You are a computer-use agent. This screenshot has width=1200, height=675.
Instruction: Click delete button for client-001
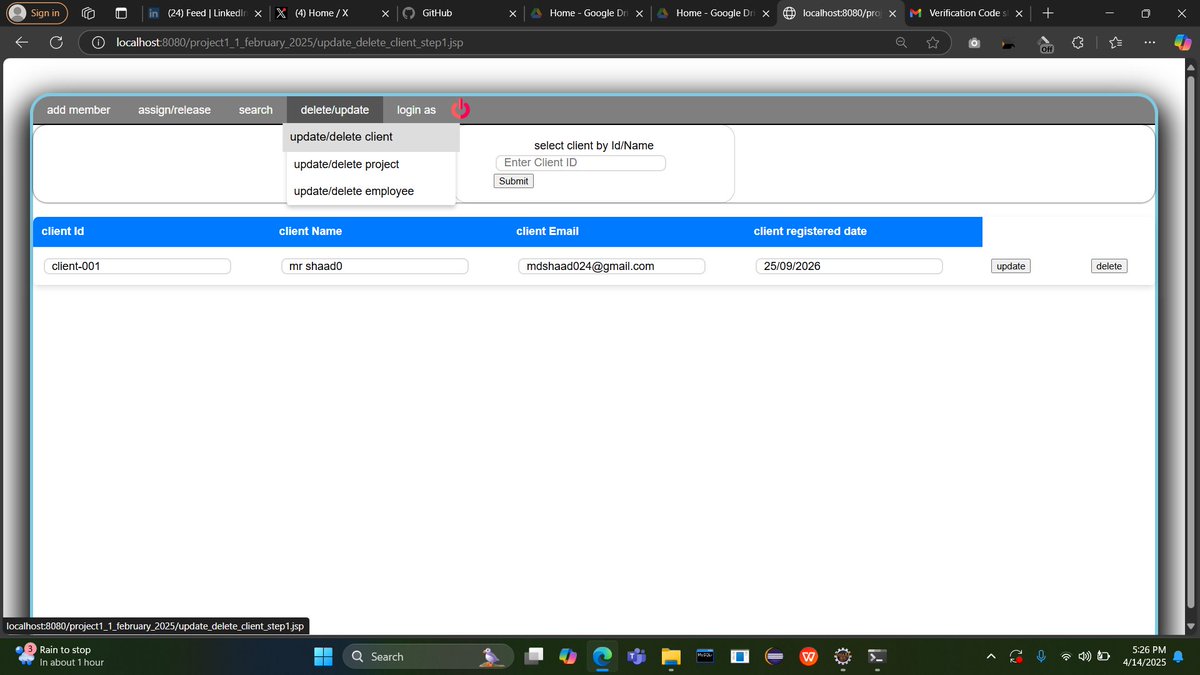1109,266
